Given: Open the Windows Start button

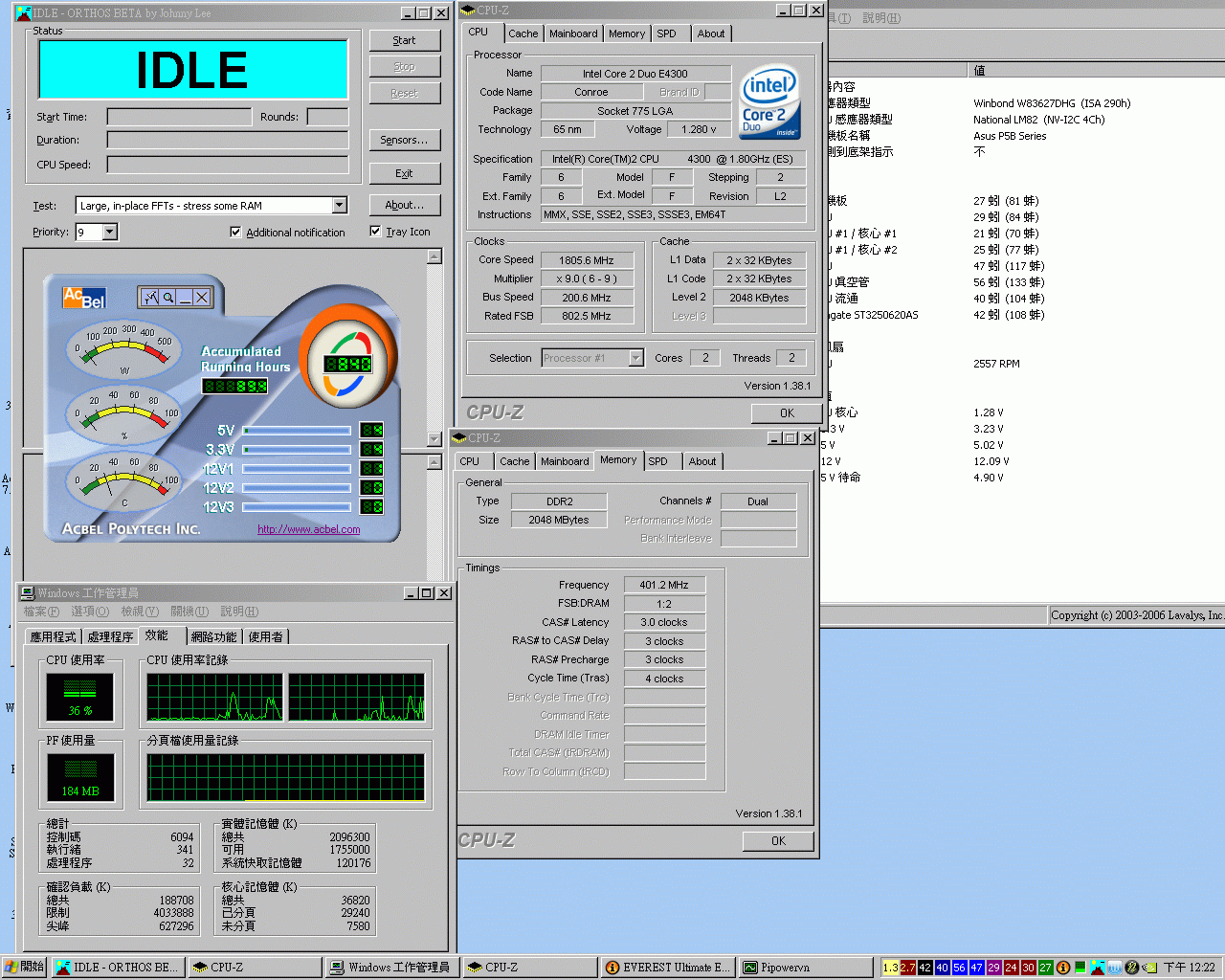Looking at the screenshot, I should pos(25,968).
